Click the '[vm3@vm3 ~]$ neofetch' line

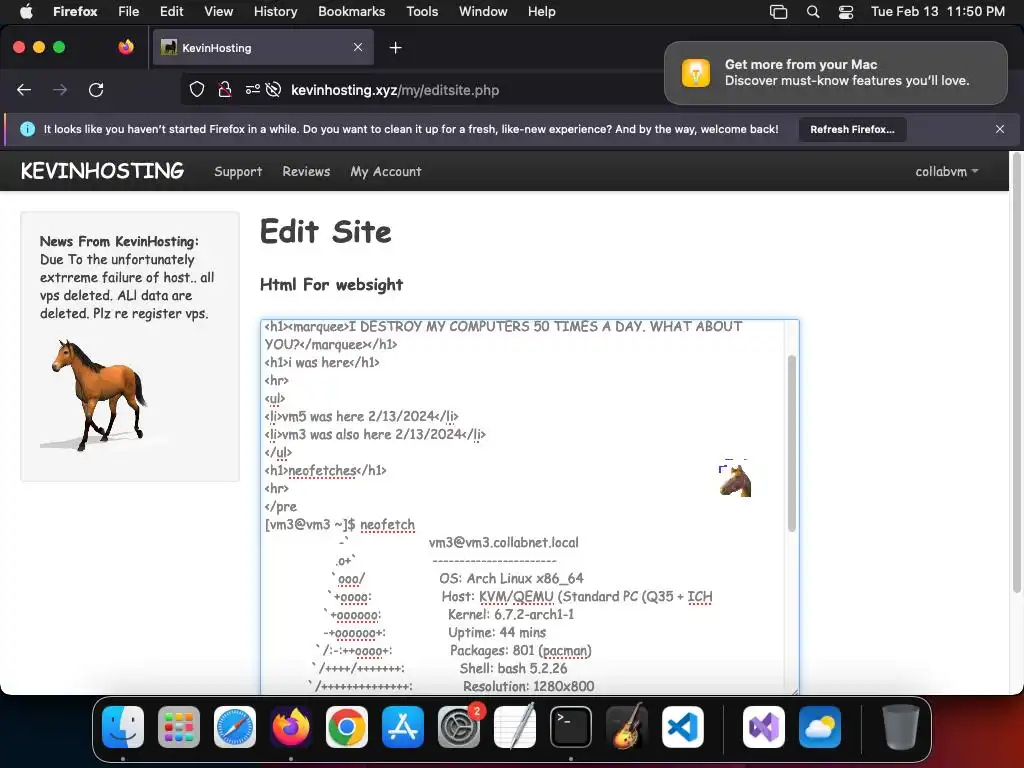click(340, 524)
